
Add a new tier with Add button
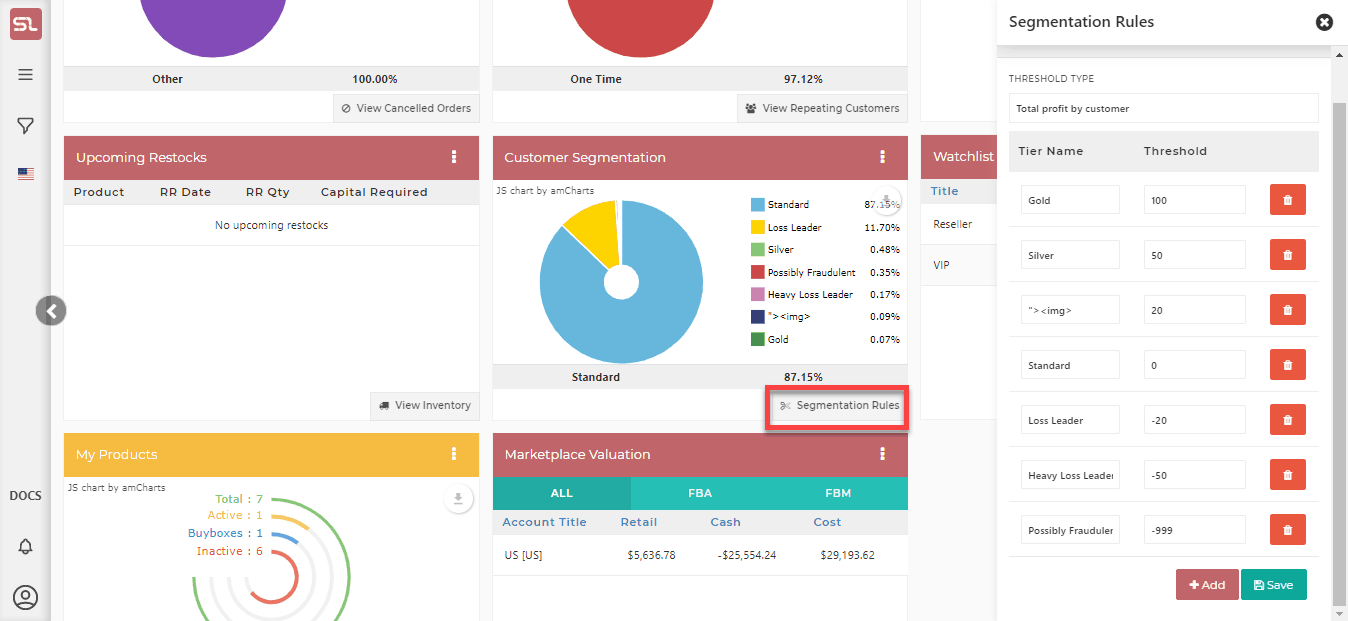pyautogui.click(x=1207, y=585)
